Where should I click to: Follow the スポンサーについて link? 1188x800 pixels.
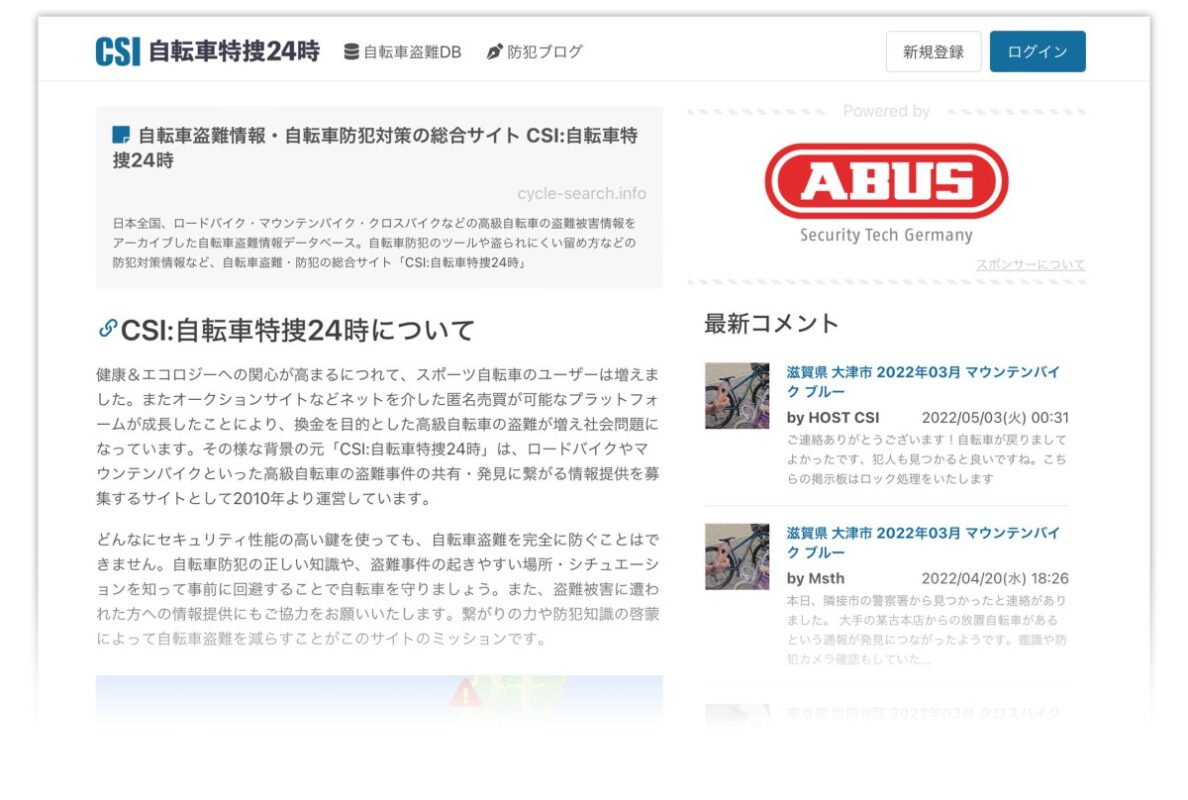[x=1030, y=265]
